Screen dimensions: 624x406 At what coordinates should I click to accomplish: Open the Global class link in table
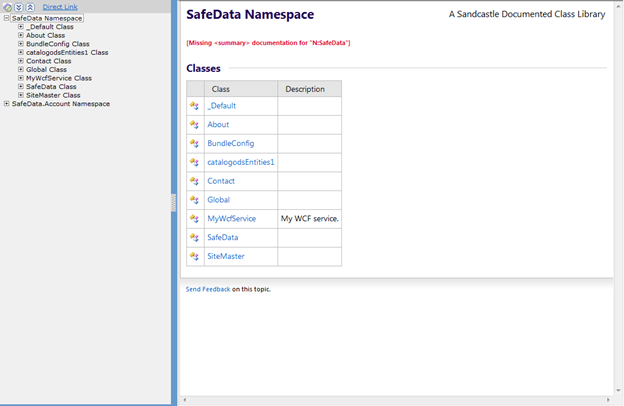(x=218, y=200)
